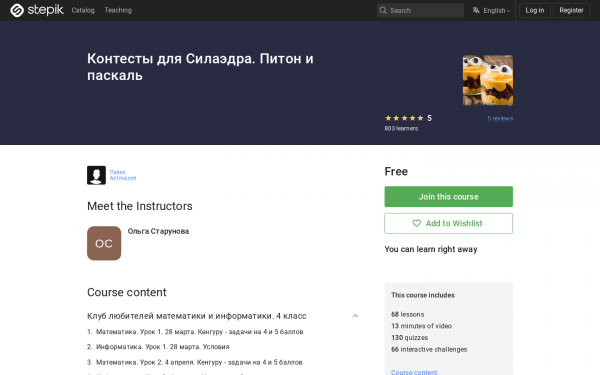Click the search magnifier icon

pos(383,10)
